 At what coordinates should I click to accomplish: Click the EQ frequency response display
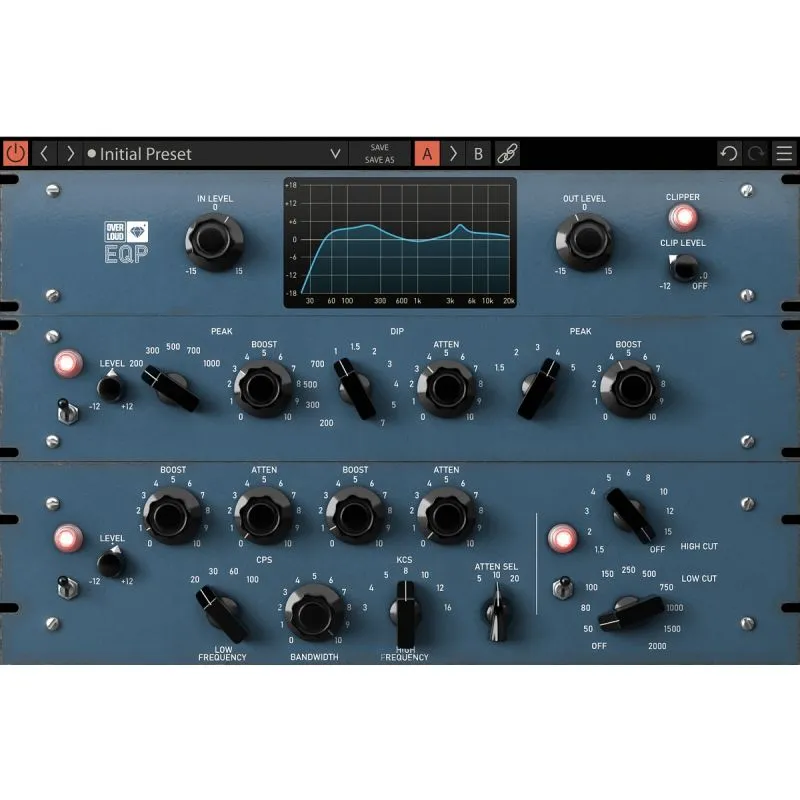pyautogui.click(x=400, y=243)
